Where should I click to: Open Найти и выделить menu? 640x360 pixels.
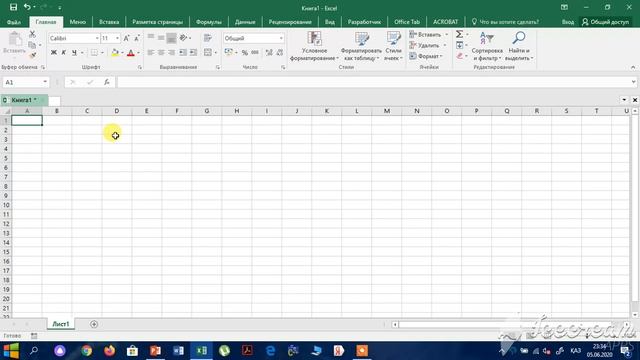tap(519, 46)
